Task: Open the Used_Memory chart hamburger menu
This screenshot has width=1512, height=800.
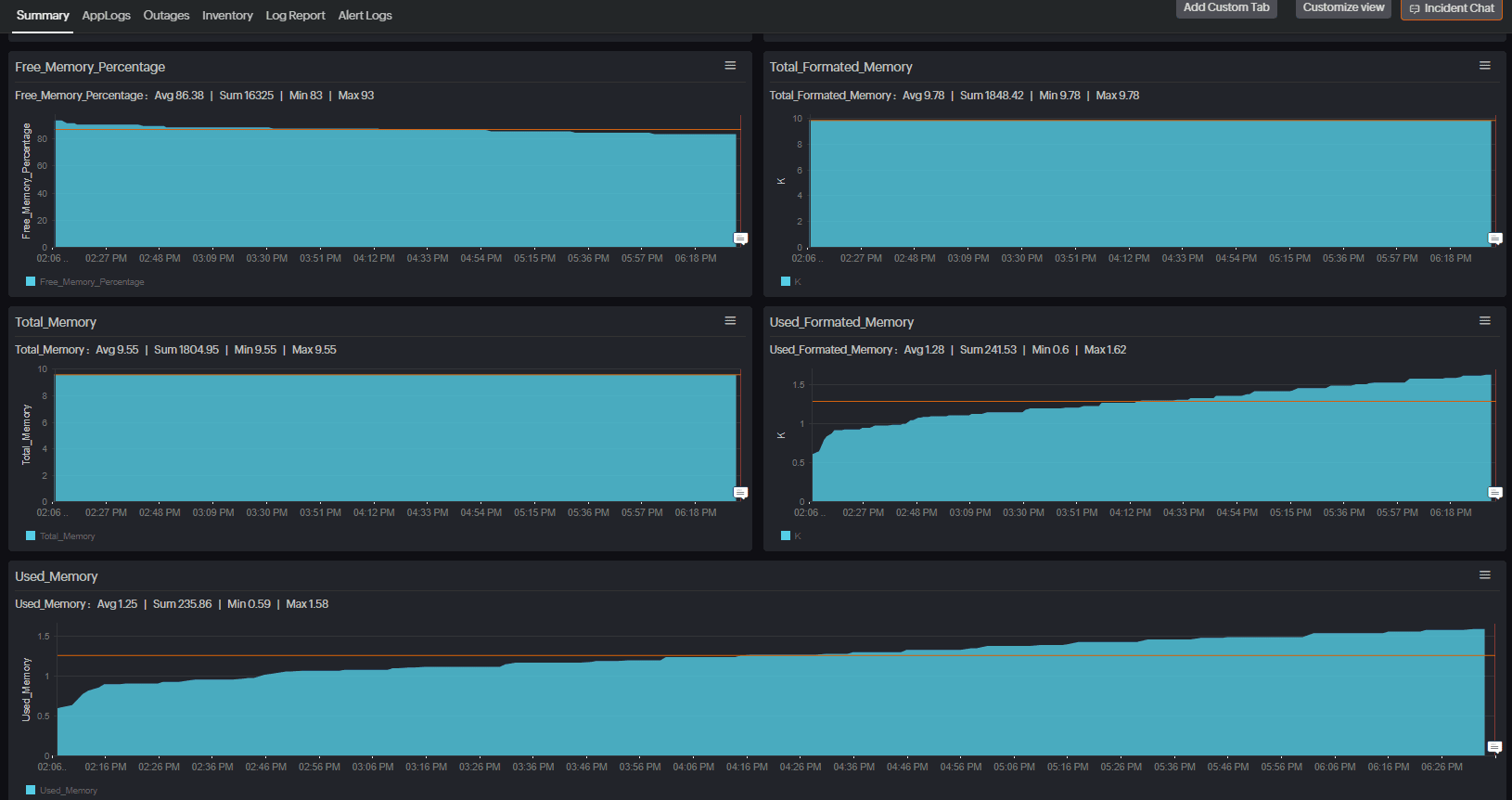Action: click(x=1485, y=575)
